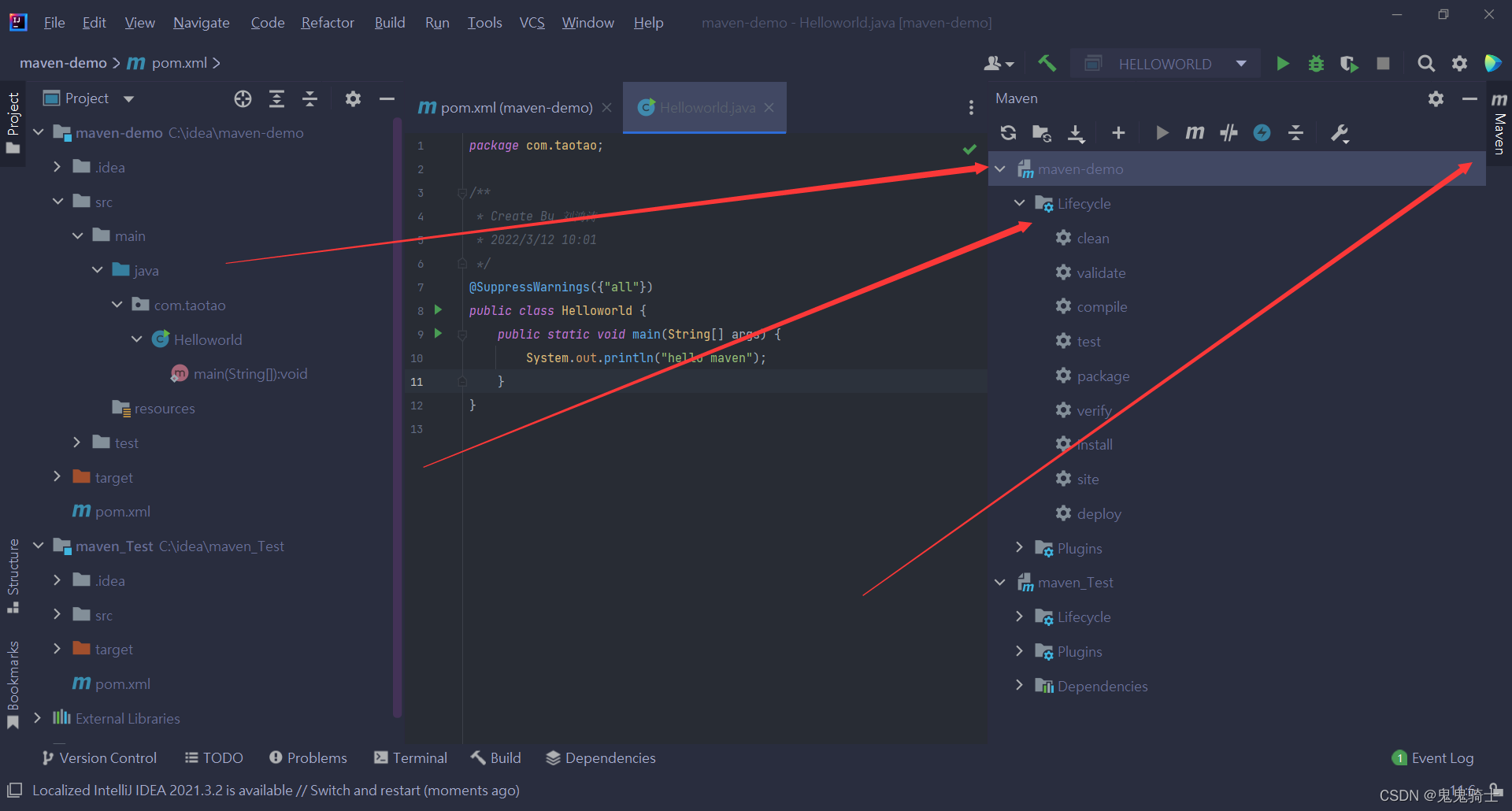Open the Event Log

1432,757
